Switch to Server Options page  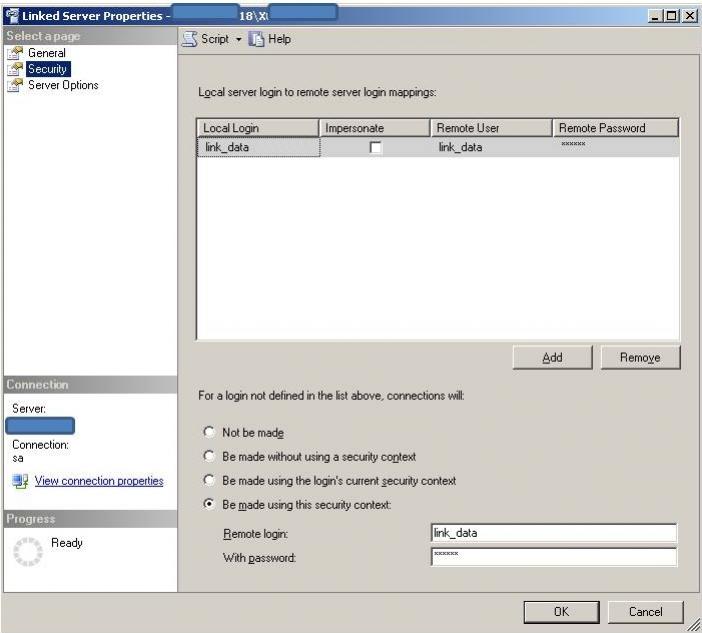[x=63, y=85]
